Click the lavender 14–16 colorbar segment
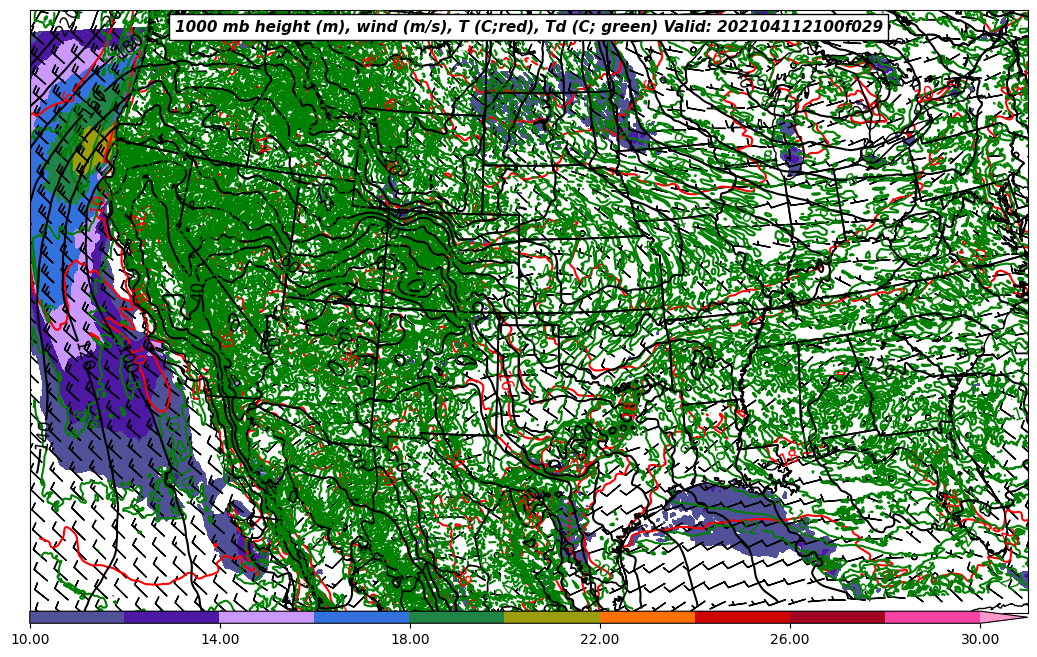1037x657 pixels. pos(267,617)
